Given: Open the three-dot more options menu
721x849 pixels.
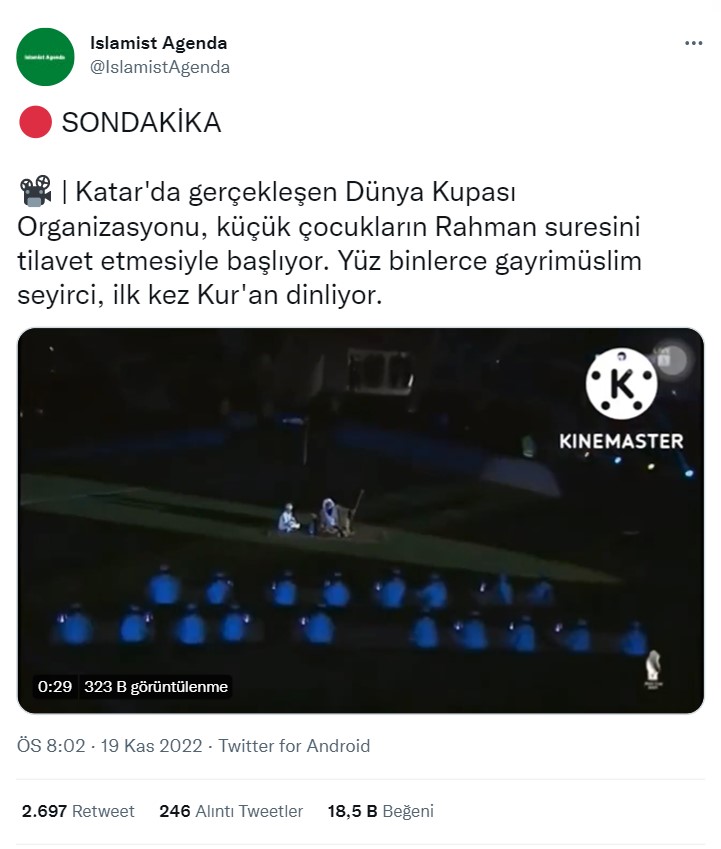Looking at the screenshot, I should click(693, 43).
